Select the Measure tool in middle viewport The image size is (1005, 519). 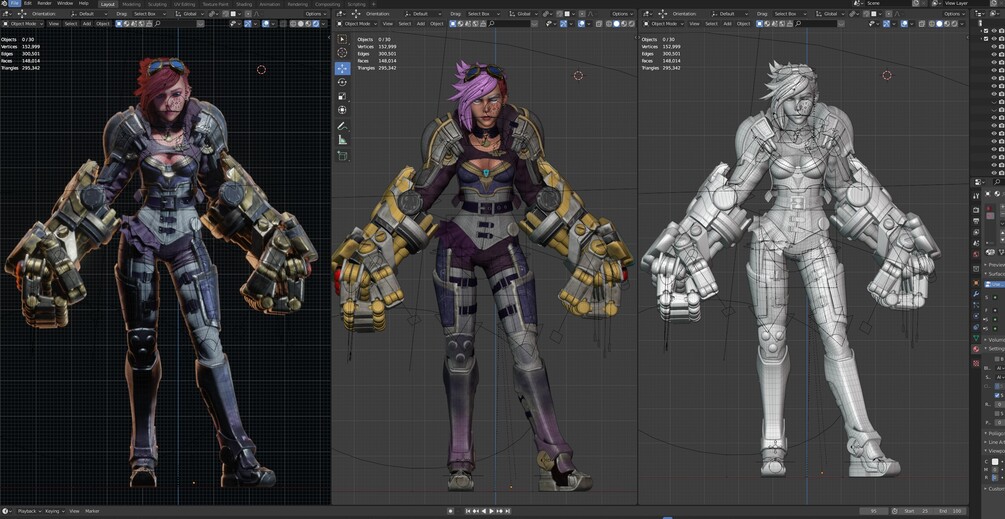[342, 140]
